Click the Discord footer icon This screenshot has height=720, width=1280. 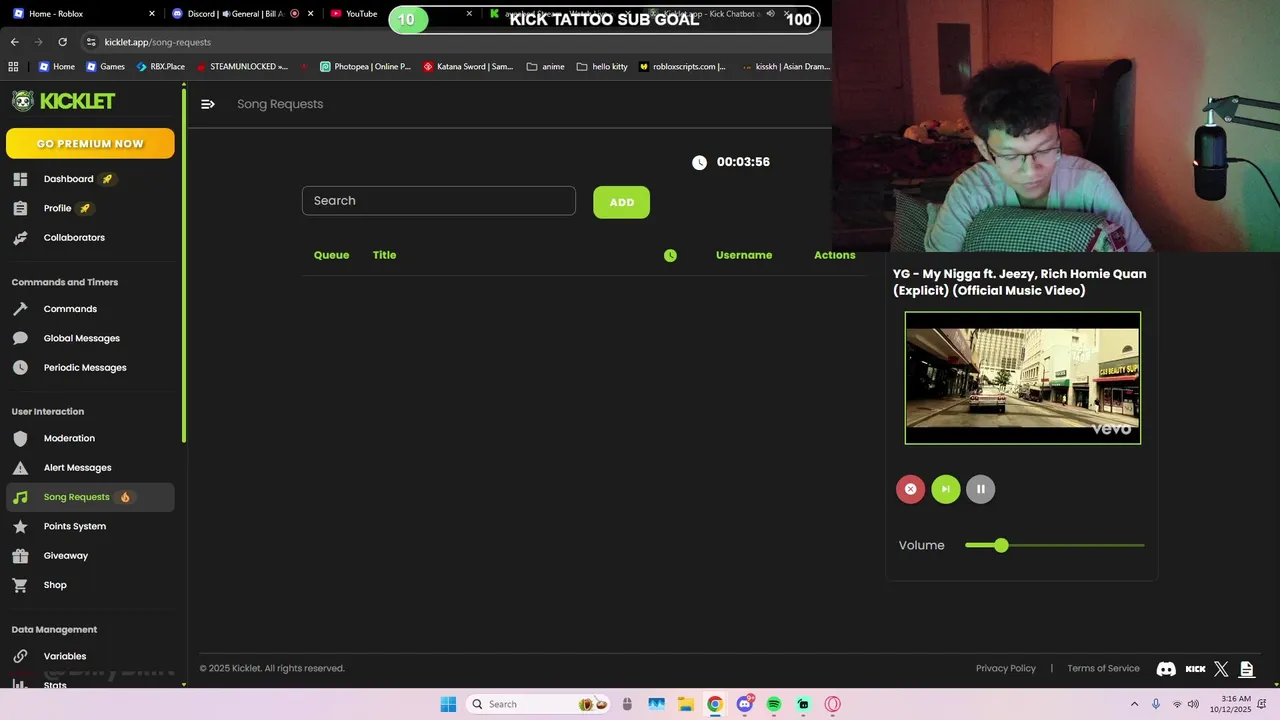point(1166,669)
